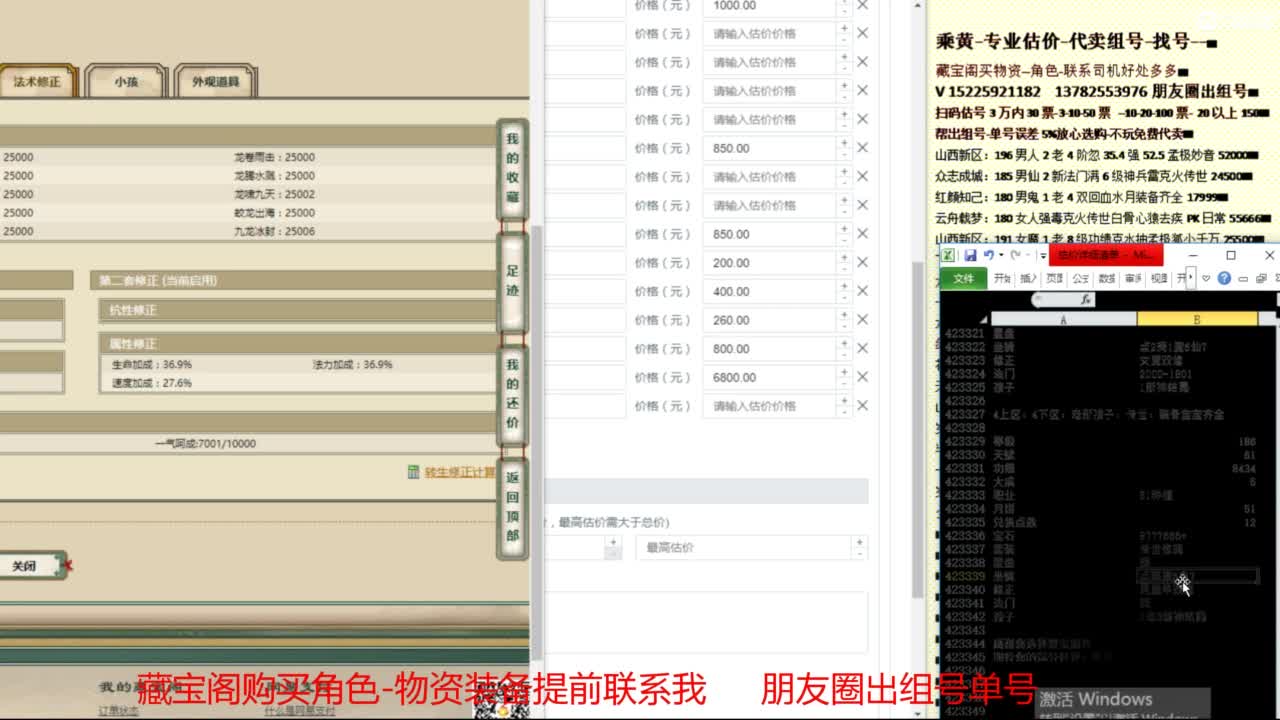
Task: Select row 423331 header in Excel
Action: coord(965,468)
